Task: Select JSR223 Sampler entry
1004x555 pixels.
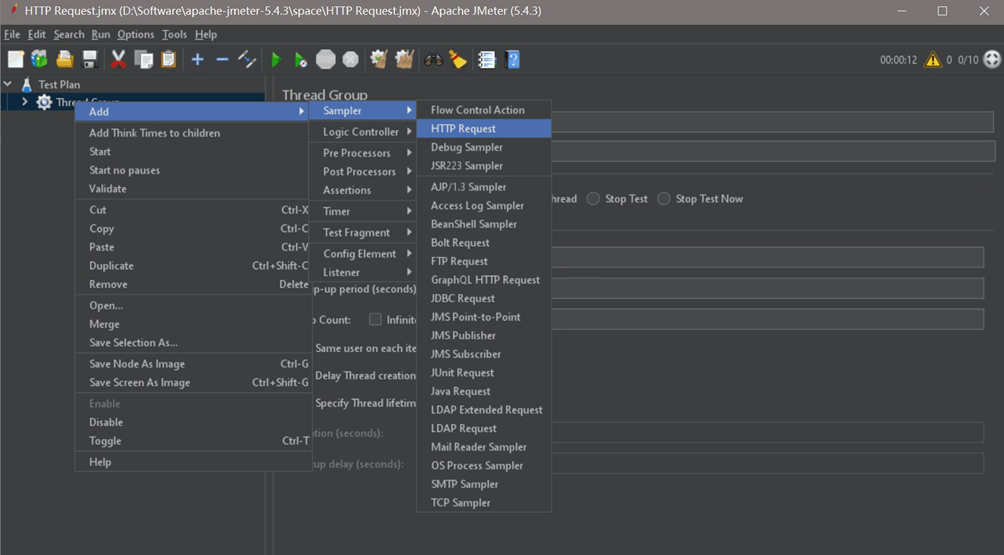Action: pos(484,166)
